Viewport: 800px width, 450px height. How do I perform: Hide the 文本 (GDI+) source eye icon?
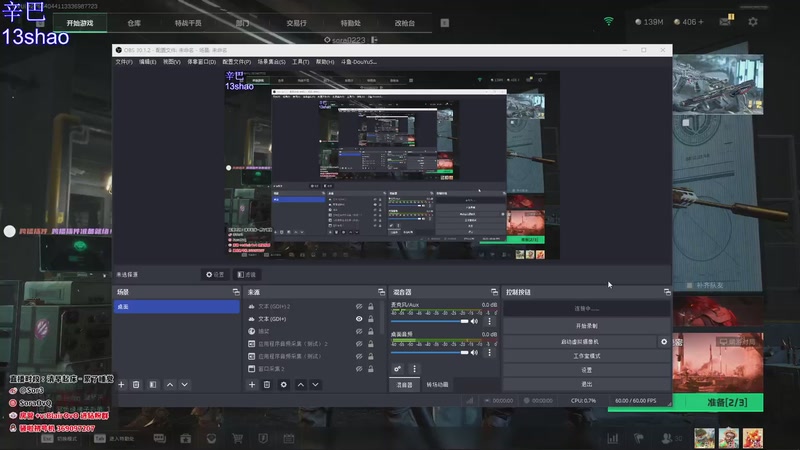coord(359,319)
